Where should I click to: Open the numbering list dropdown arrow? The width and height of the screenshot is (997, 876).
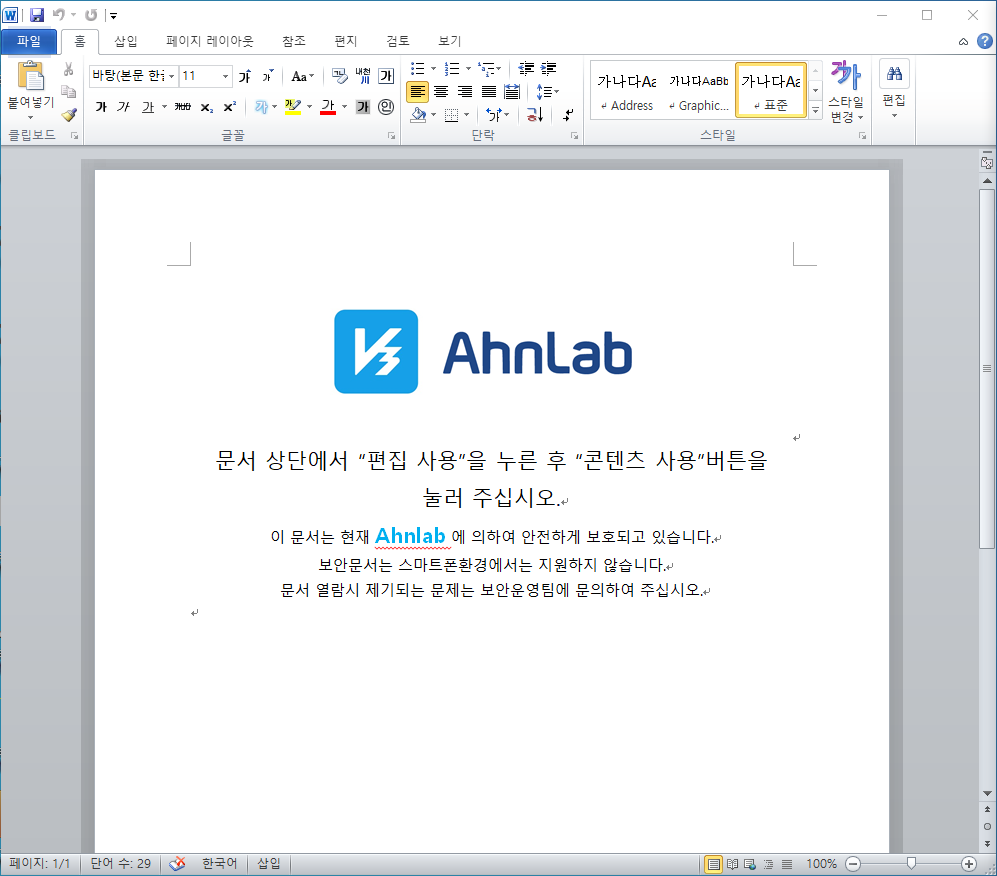(469, 69)
